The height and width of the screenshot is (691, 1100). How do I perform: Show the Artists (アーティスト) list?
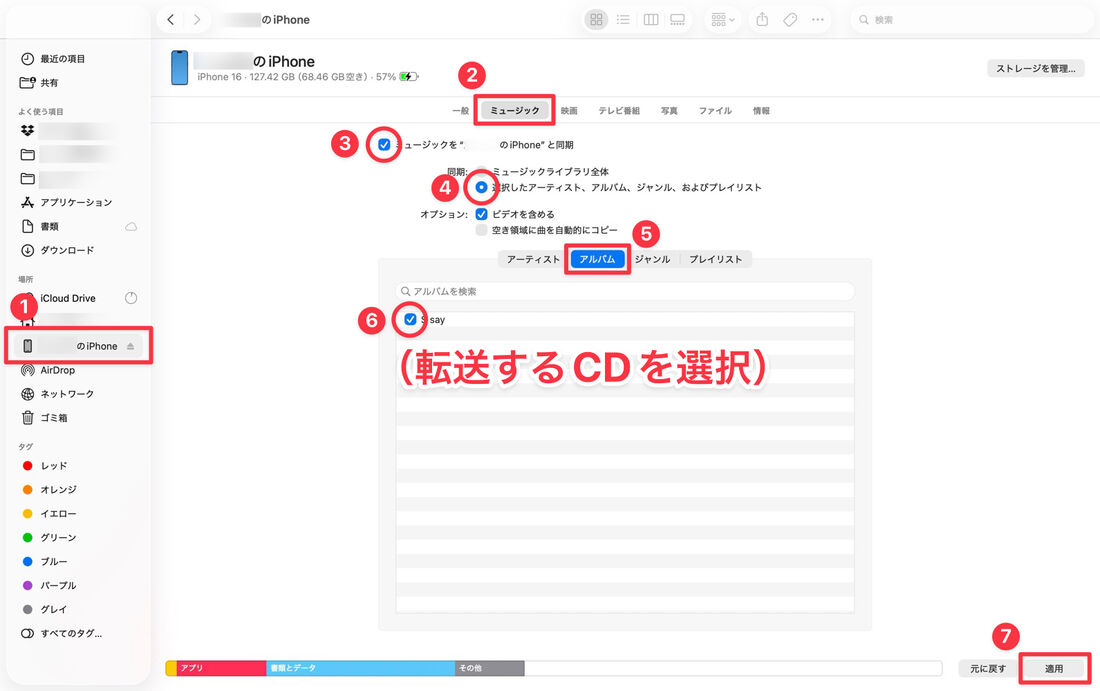coord(533,259)
